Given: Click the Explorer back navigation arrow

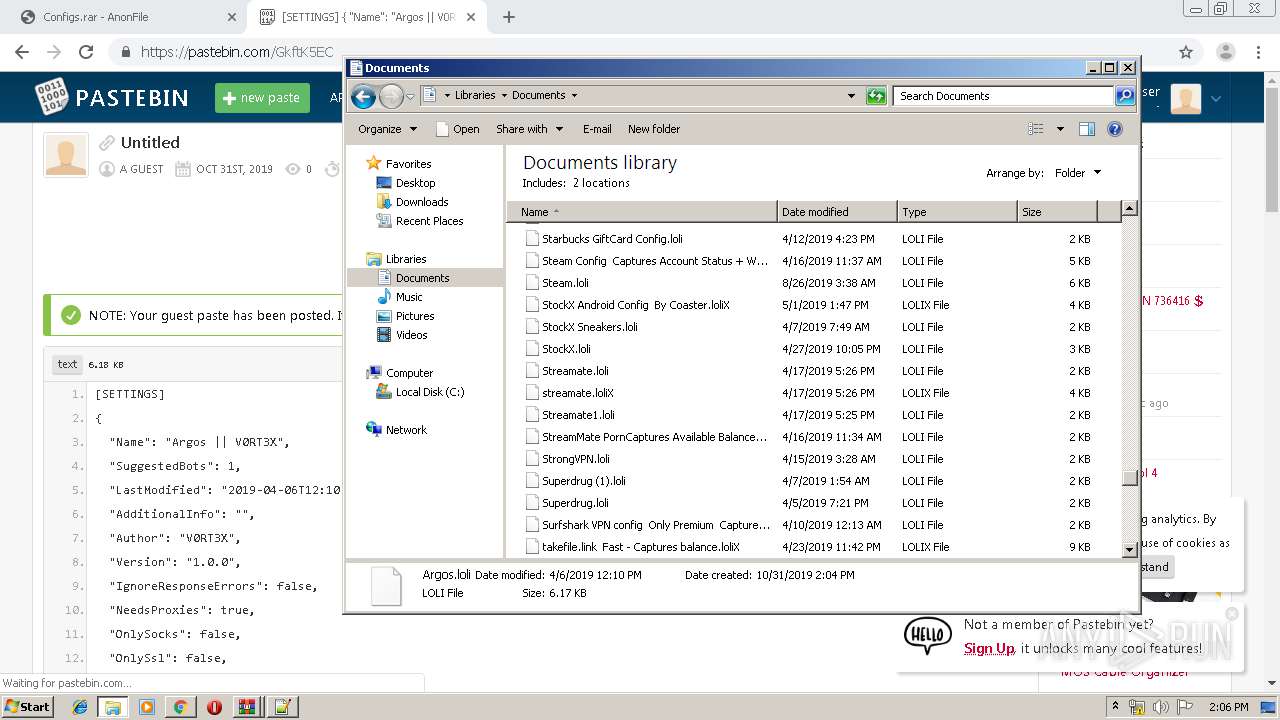Looking at the screenshot, I should click(x=364, y=96).
